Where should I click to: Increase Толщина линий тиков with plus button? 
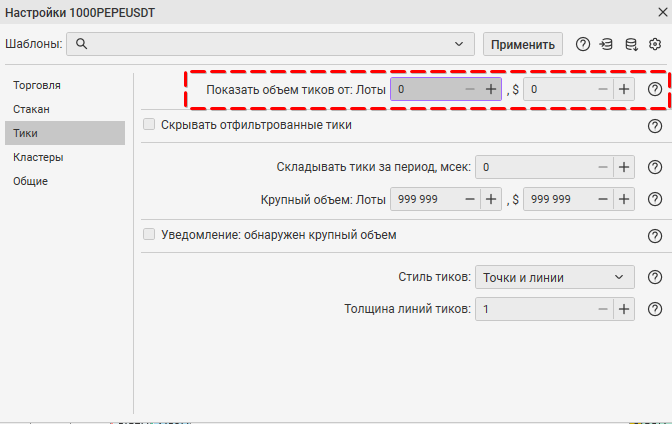point(623,309)
